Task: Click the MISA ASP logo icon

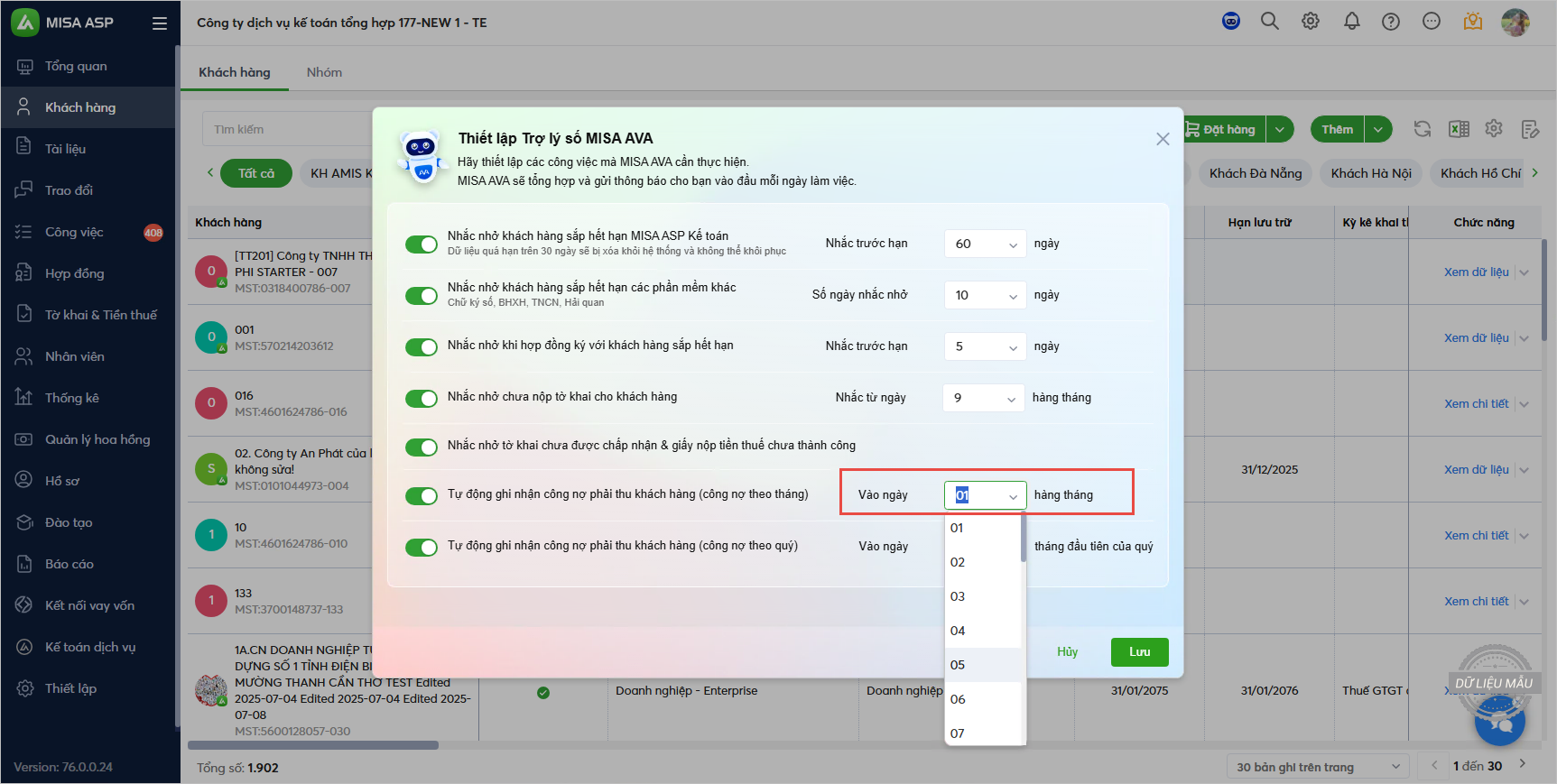Action: click(x=24, y=23)
